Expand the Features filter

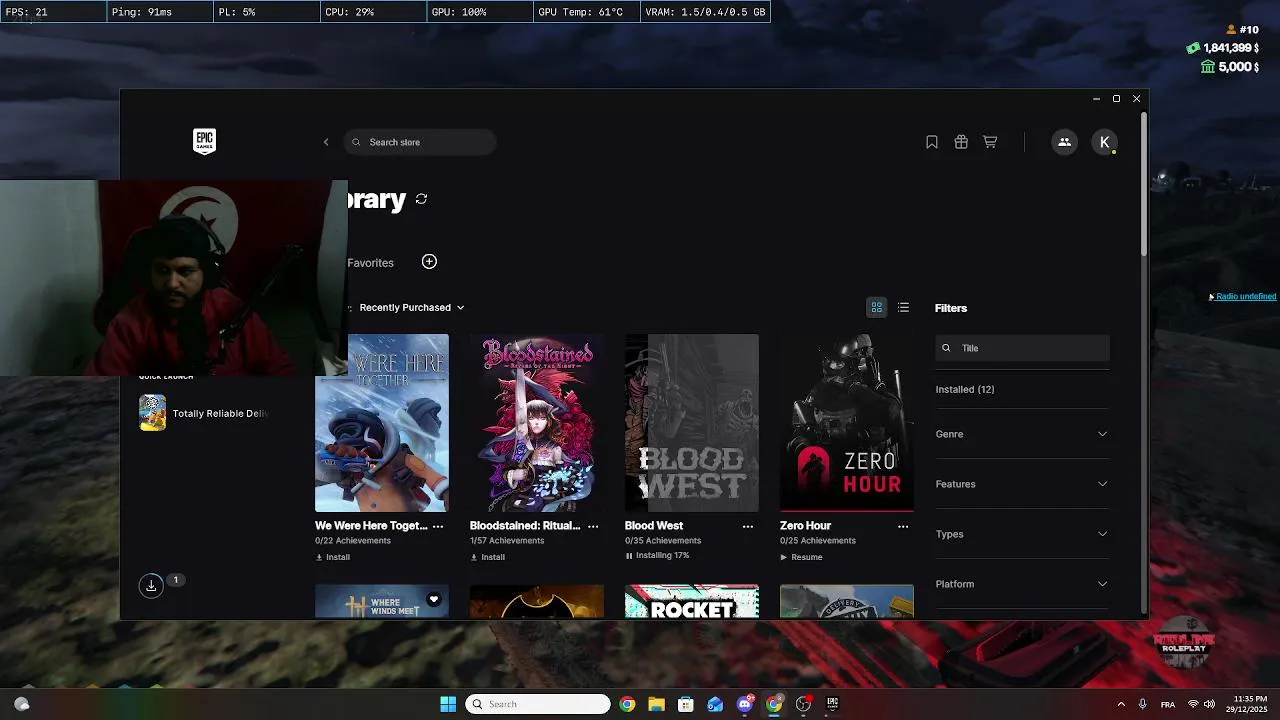[1022, 484]
